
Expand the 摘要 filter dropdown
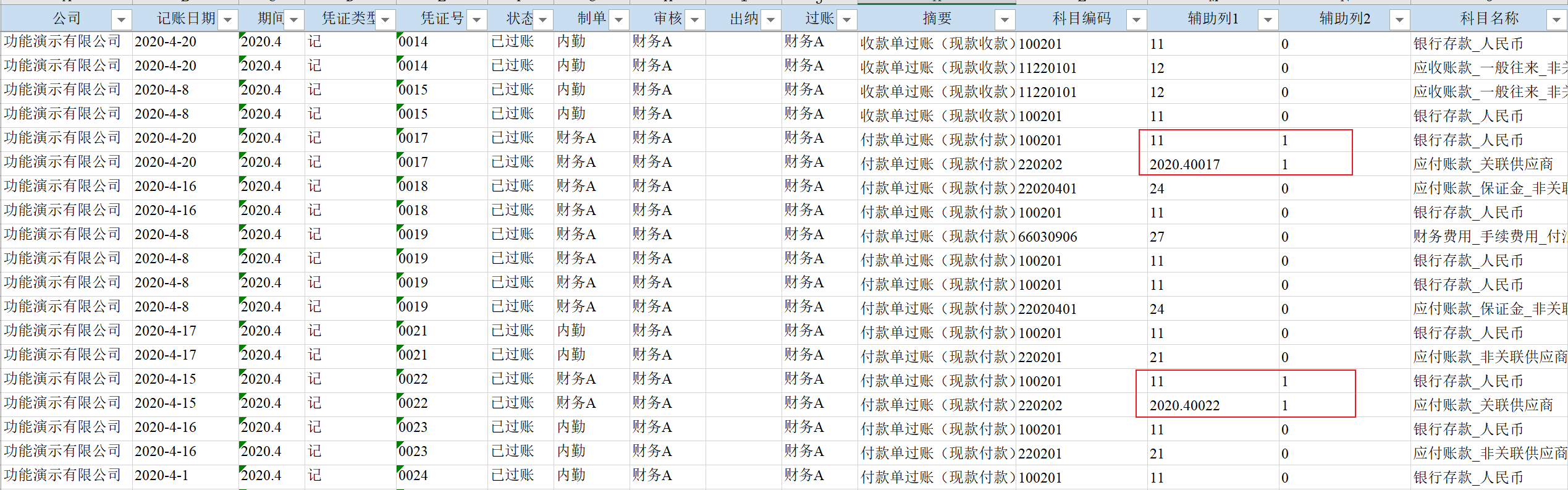coord(1005,20)
